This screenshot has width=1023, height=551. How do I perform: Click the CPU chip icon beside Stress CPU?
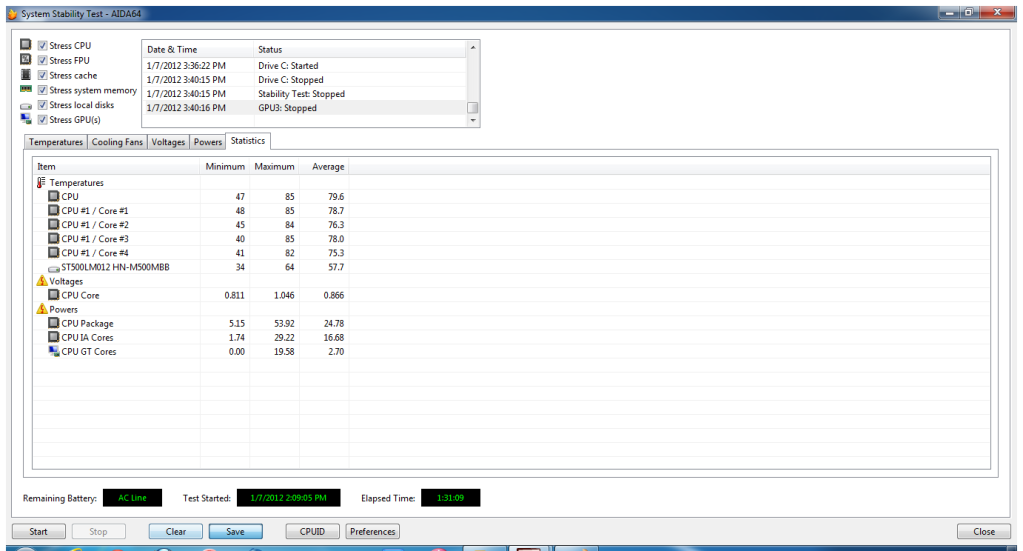point(25,44)
